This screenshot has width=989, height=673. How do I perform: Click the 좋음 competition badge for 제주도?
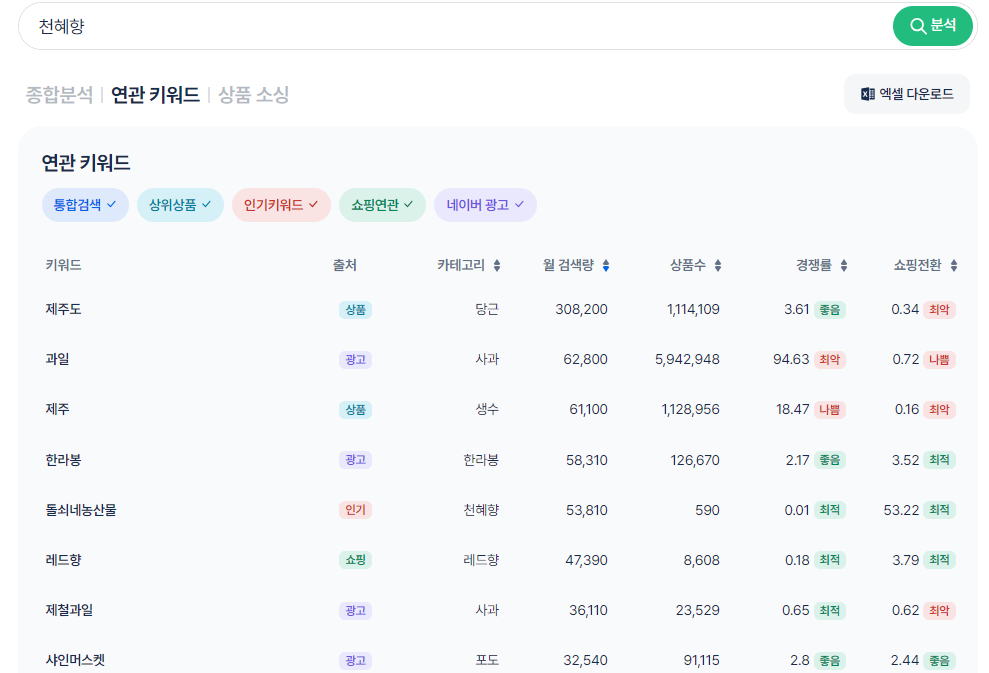829,310
